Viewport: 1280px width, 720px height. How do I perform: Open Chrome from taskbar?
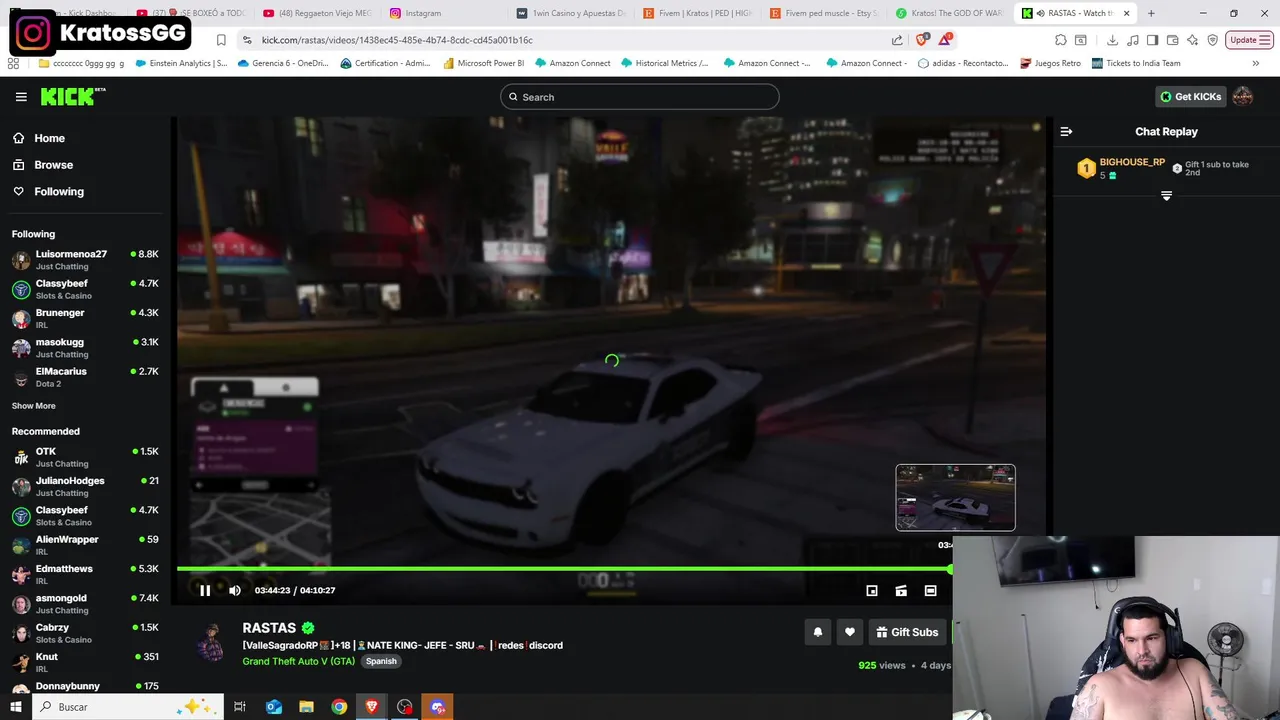pyautogui.click(x=339, y=707)
